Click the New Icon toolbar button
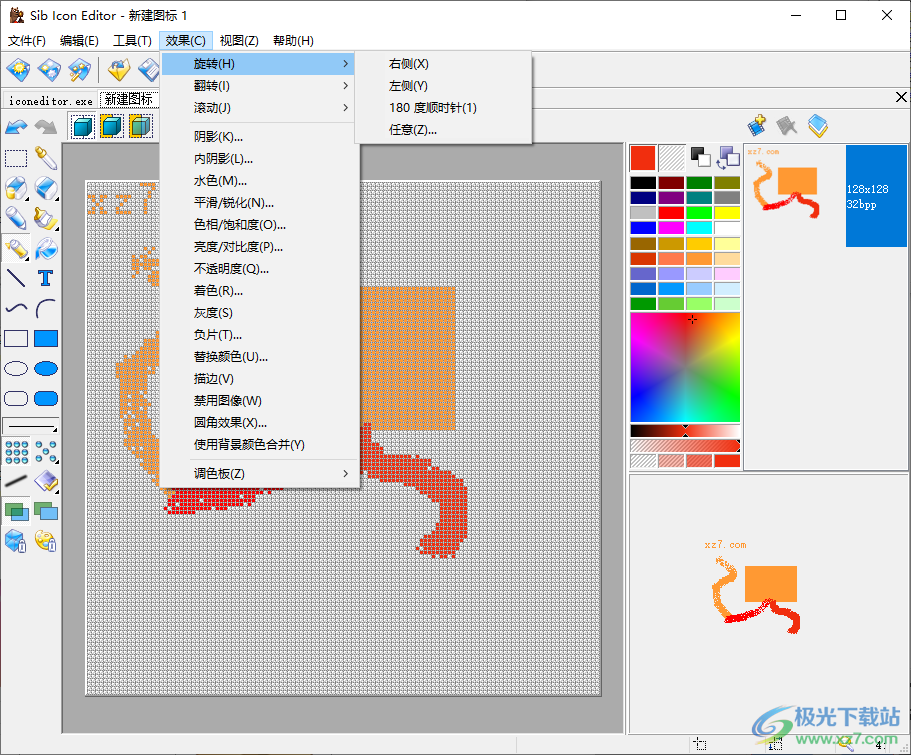This screenshot has height=755, width=911. [19, 70]
